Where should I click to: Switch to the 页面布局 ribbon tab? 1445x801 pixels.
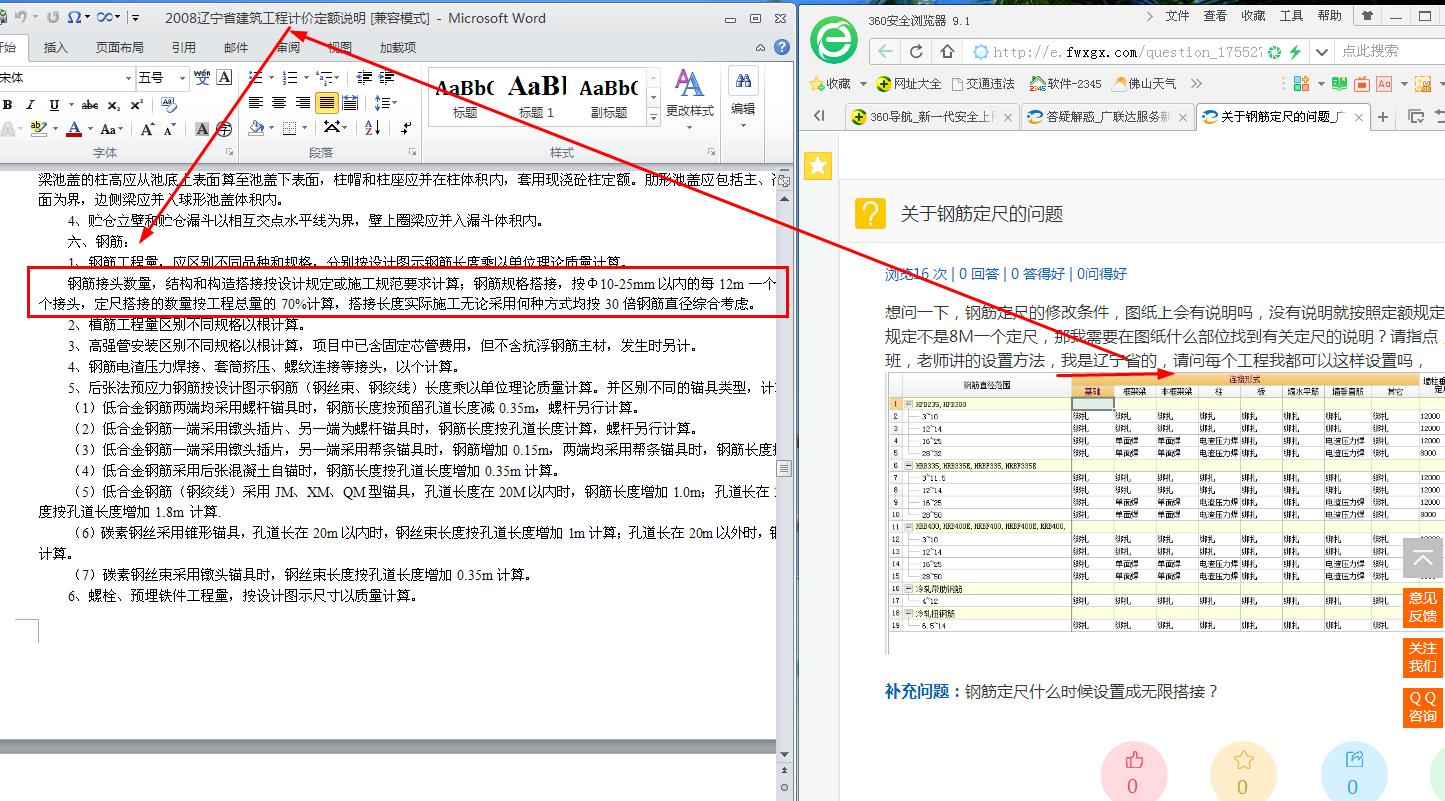pos(119,47)
